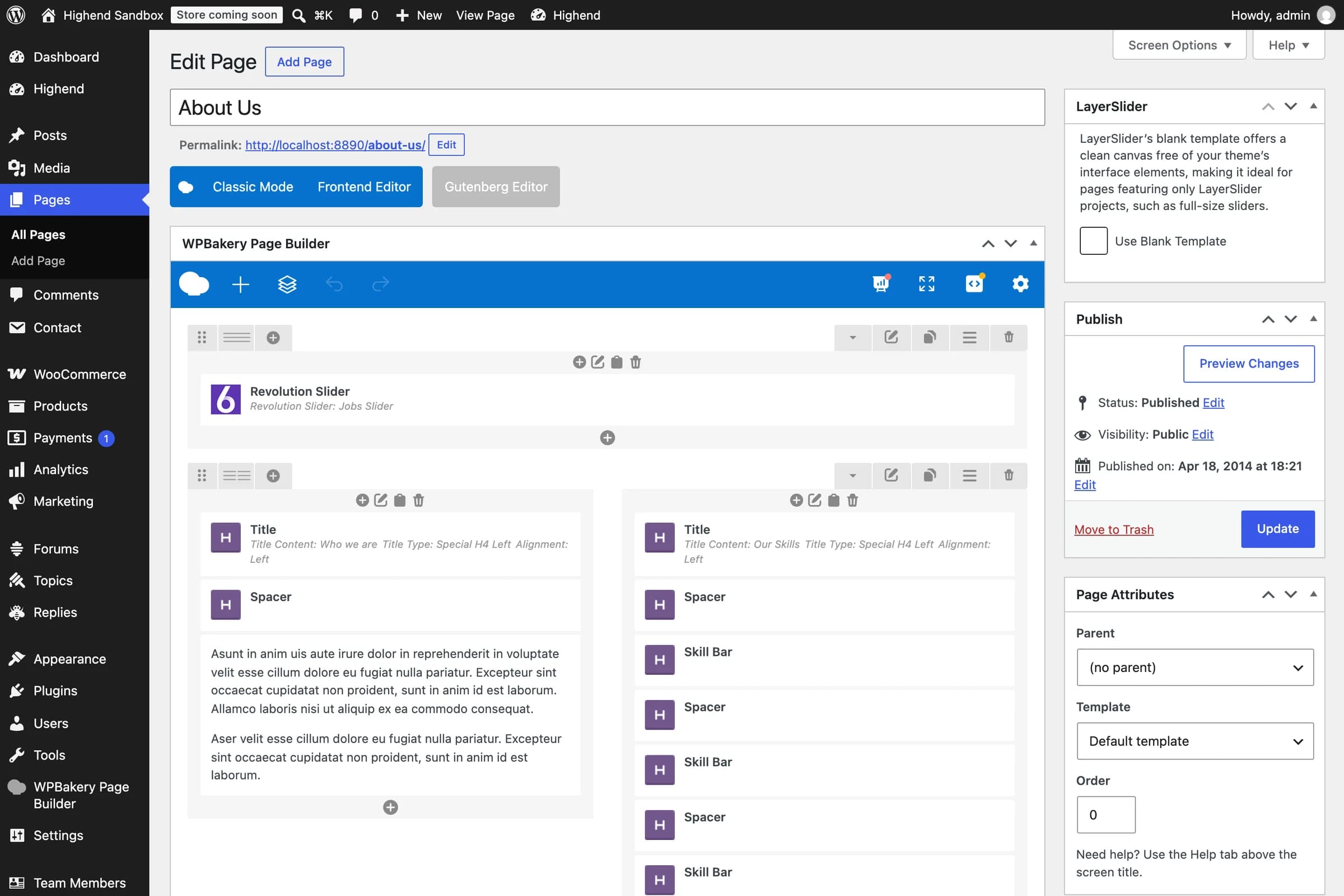Screen dimensions: 1344x896
Task: Open the Frontend Editor
Action: (x=364, y=186)
